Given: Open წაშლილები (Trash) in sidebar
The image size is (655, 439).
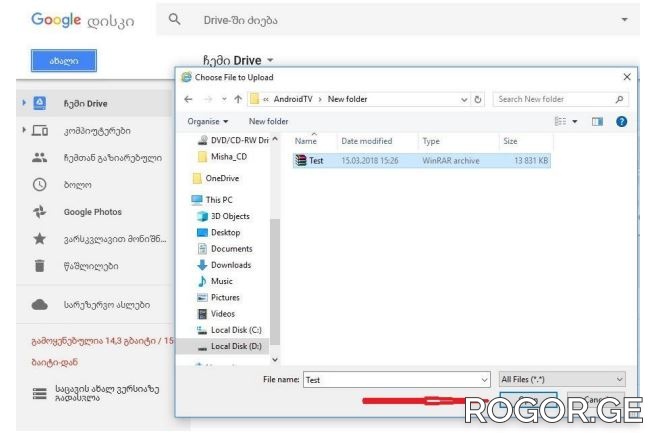Looking at the screenshot, I should point(91,266).
